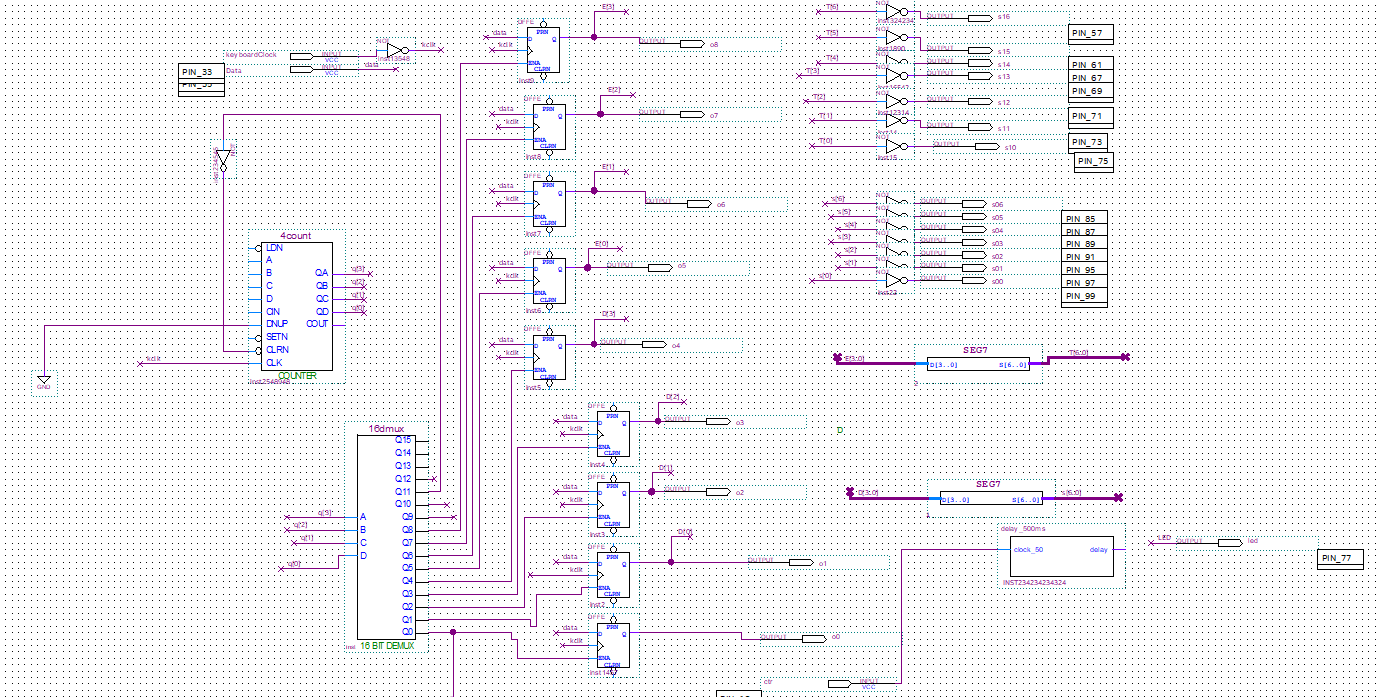
Task: Select the s16 output pin
Action: (x=978, y=17)
